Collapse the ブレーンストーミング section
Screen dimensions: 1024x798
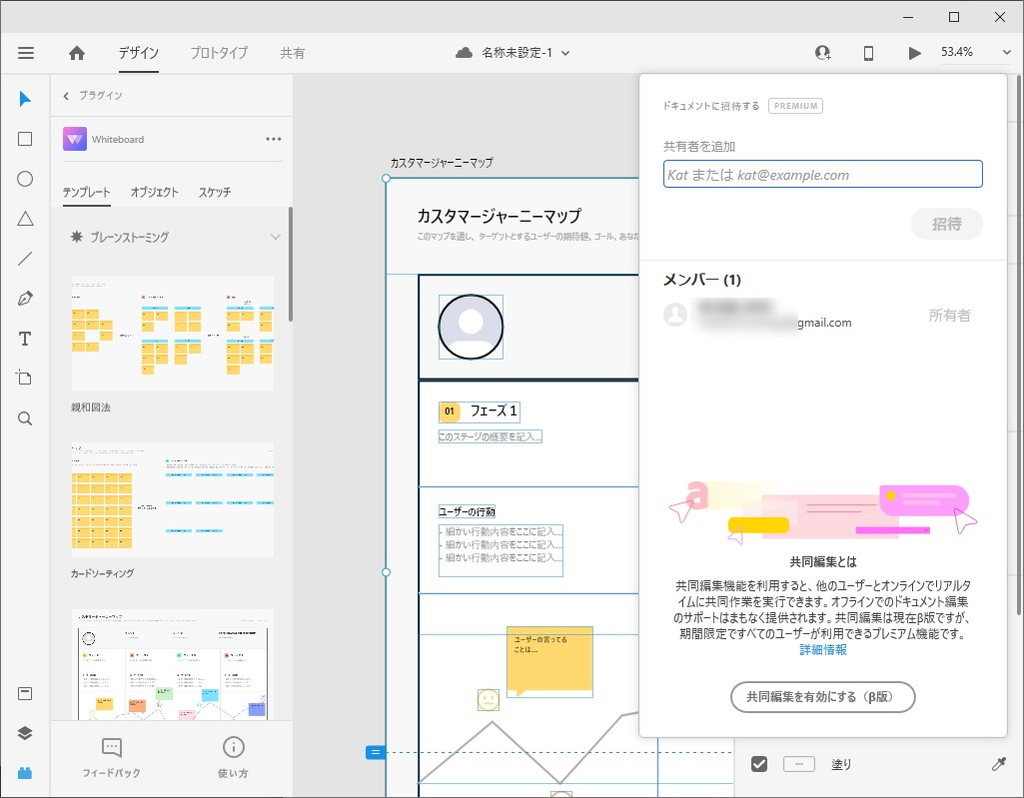tap(276, 237)
